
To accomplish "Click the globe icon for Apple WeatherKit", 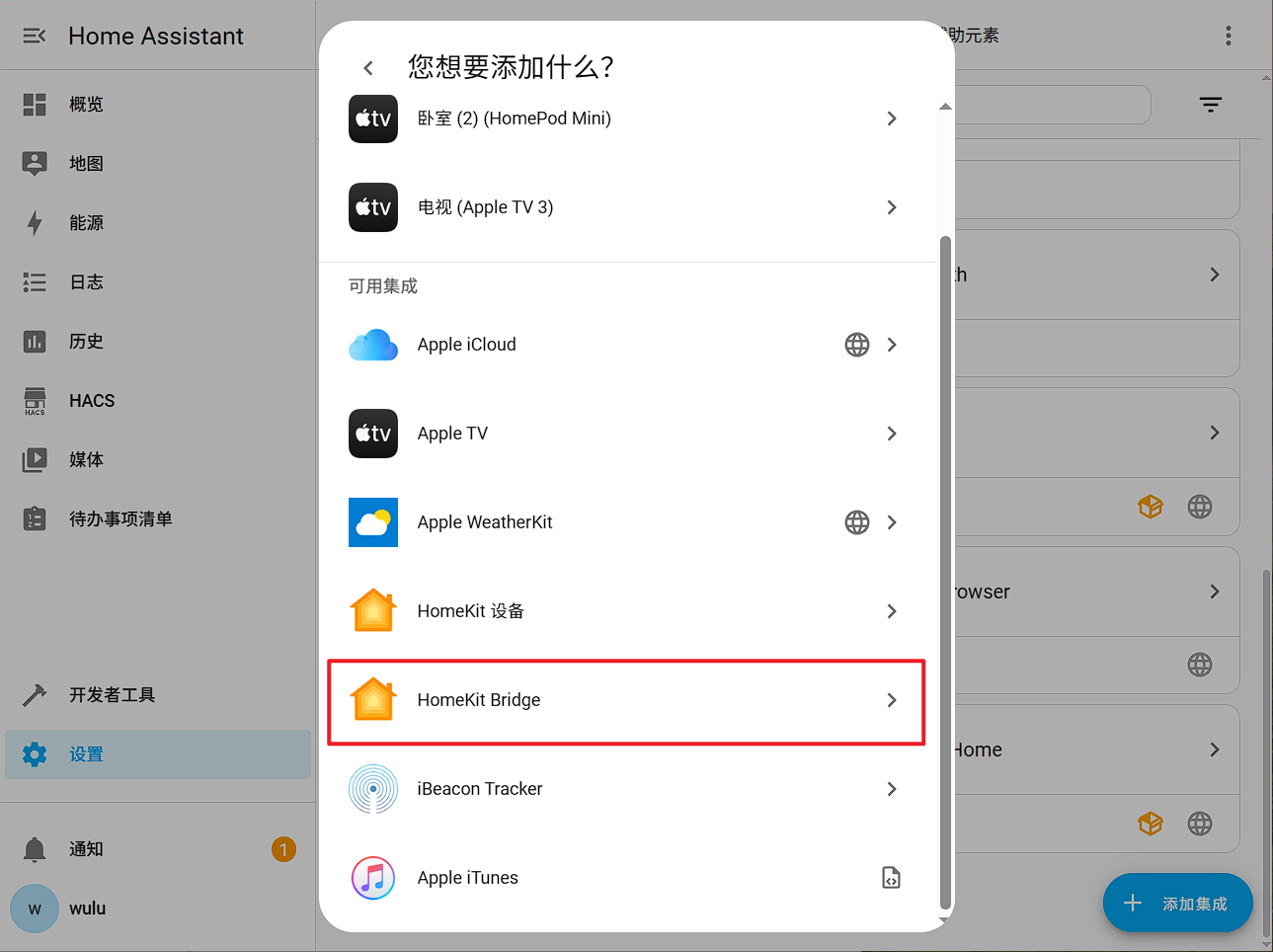I will click(x=857, y=522).
